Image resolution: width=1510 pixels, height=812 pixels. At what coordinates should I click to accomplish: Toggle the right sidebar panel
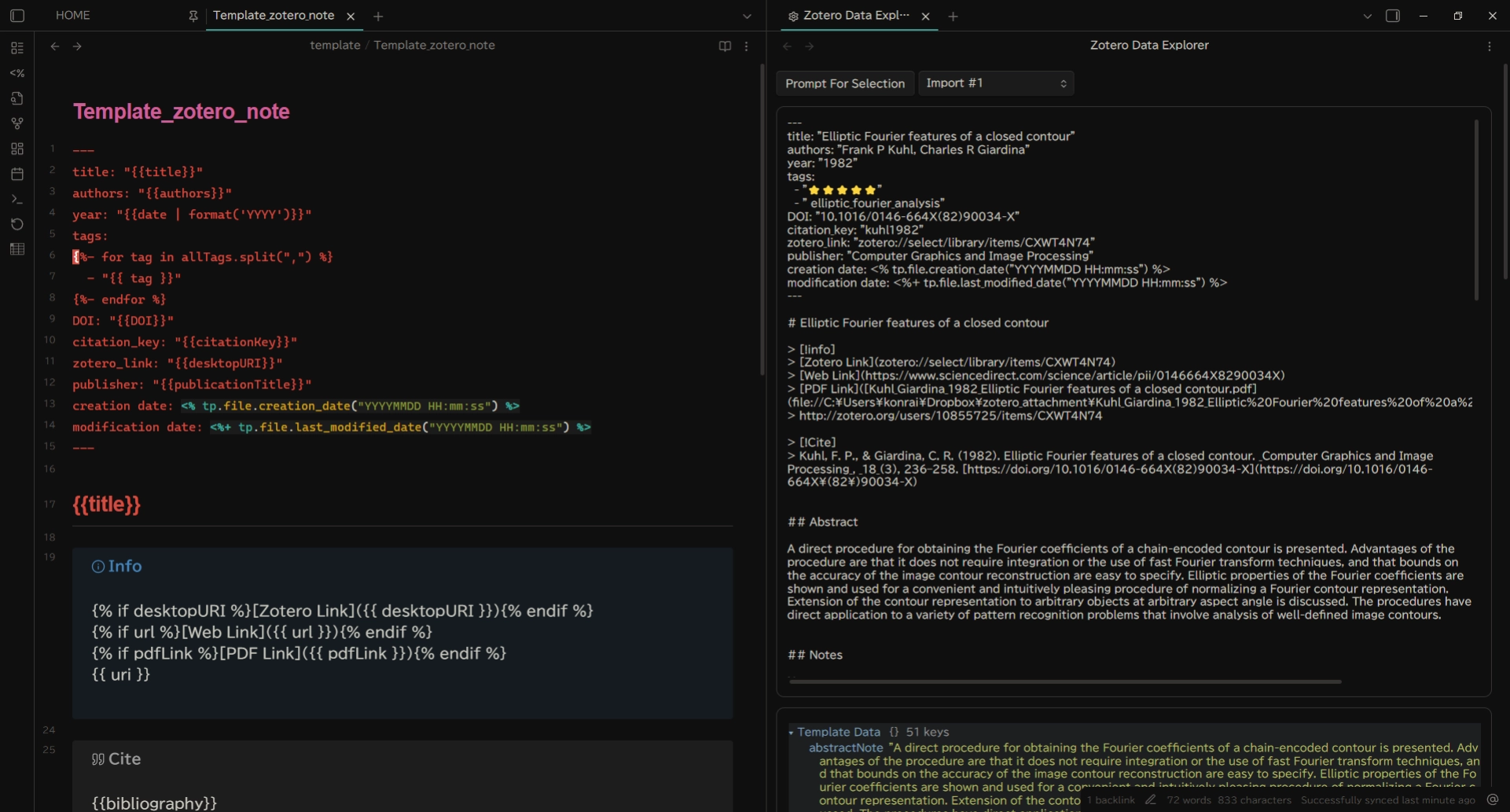(x=1393, y=16)
